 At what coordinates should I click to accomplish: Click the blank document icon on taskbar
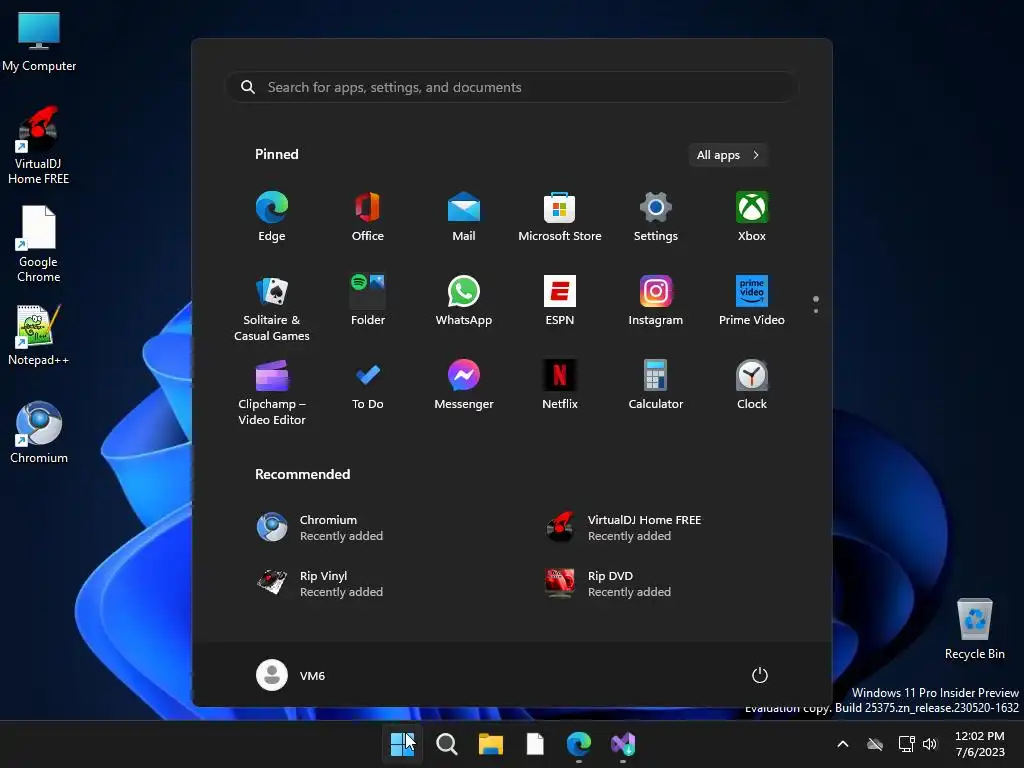[535, 744]
